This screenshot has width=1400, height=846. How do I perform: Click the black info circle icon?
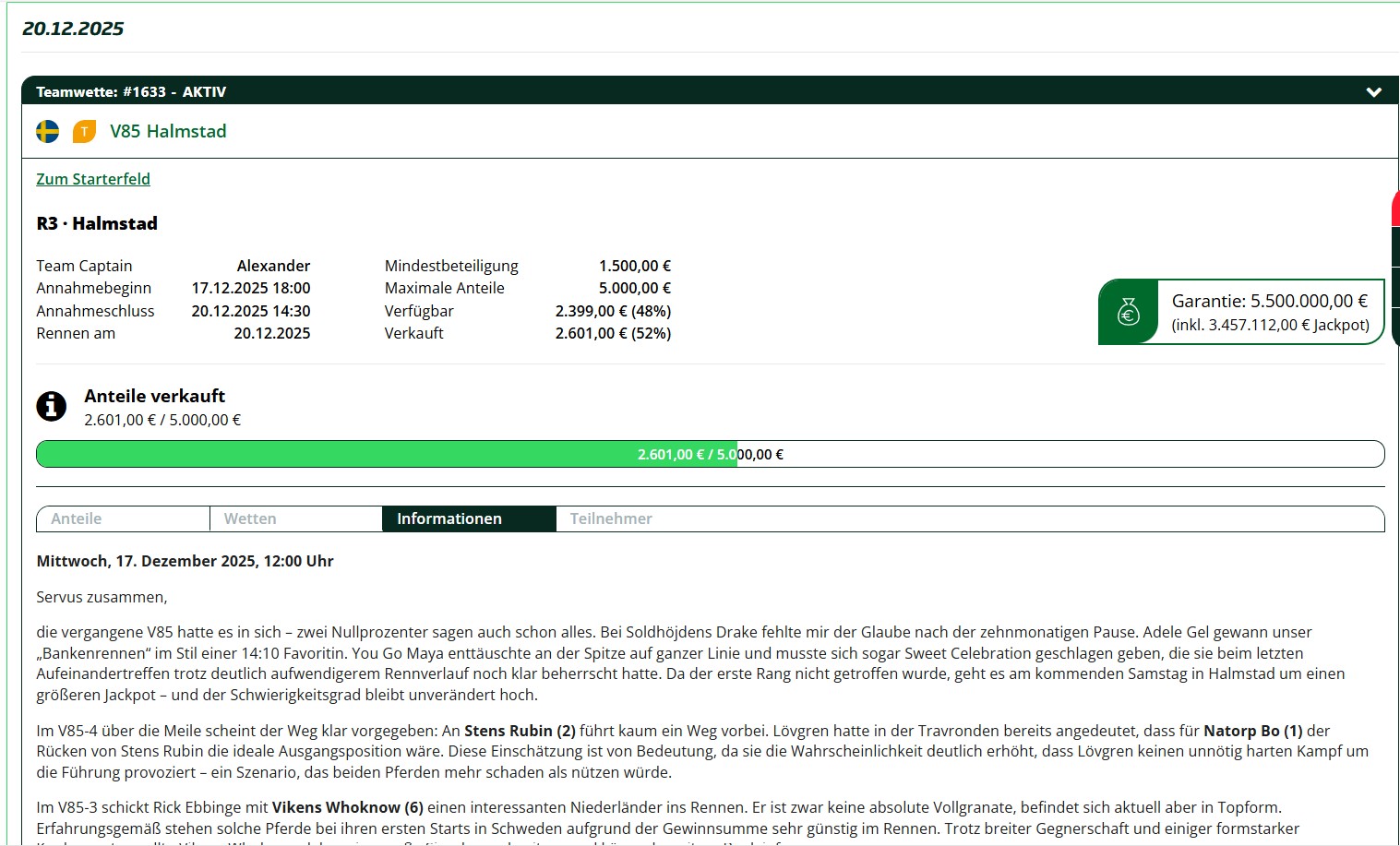51,406
